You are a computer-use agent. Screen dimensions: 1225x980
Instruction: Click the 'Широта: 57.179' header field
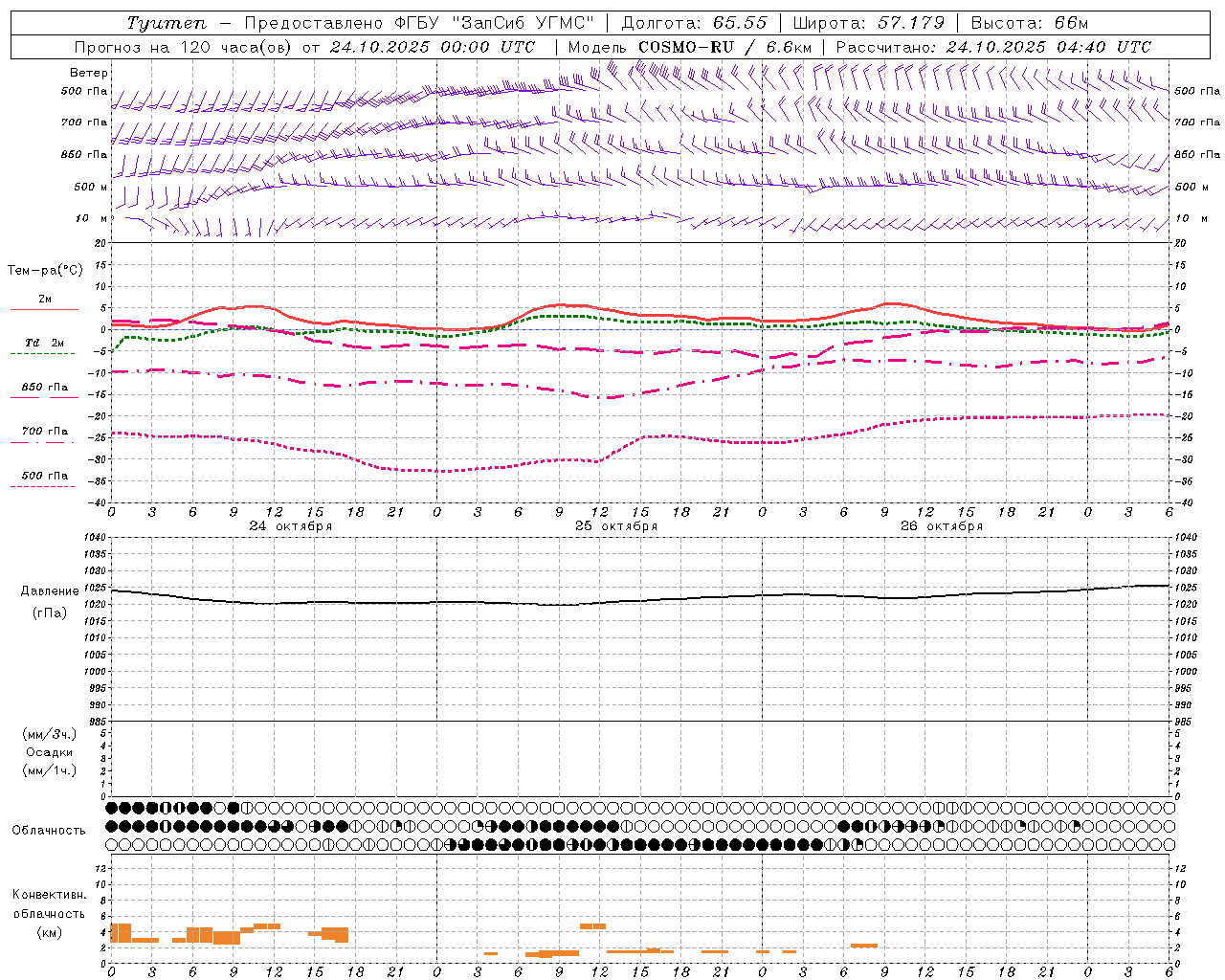tap(869, 23)
